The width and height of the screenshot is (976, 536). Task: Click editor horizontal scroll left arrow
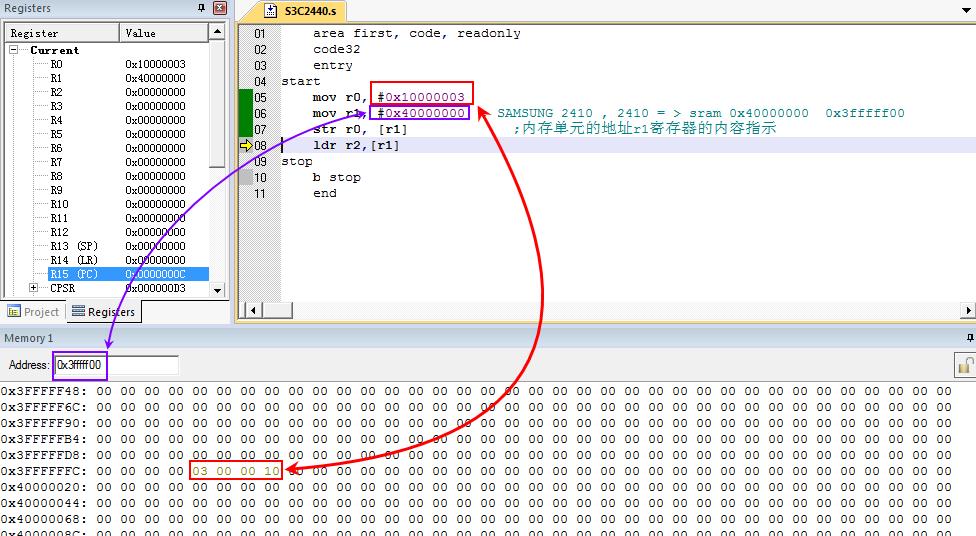252,309
